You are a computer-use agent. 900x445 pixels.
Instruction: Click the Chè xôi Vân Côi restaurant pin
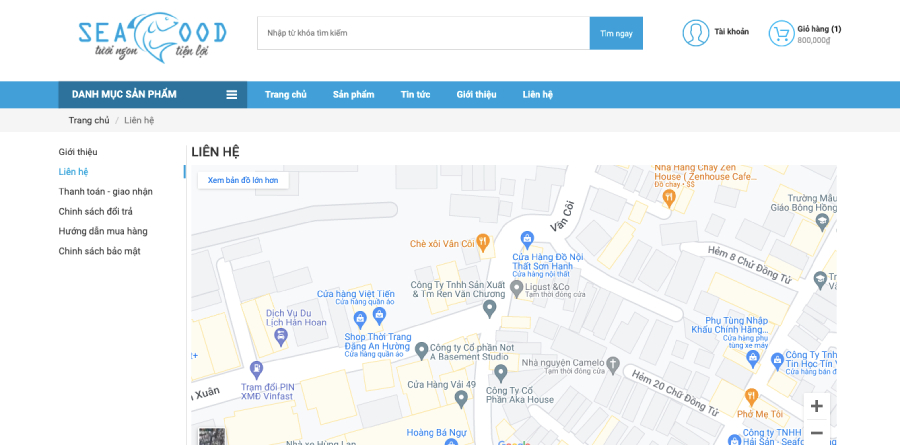tap(483, 242)
